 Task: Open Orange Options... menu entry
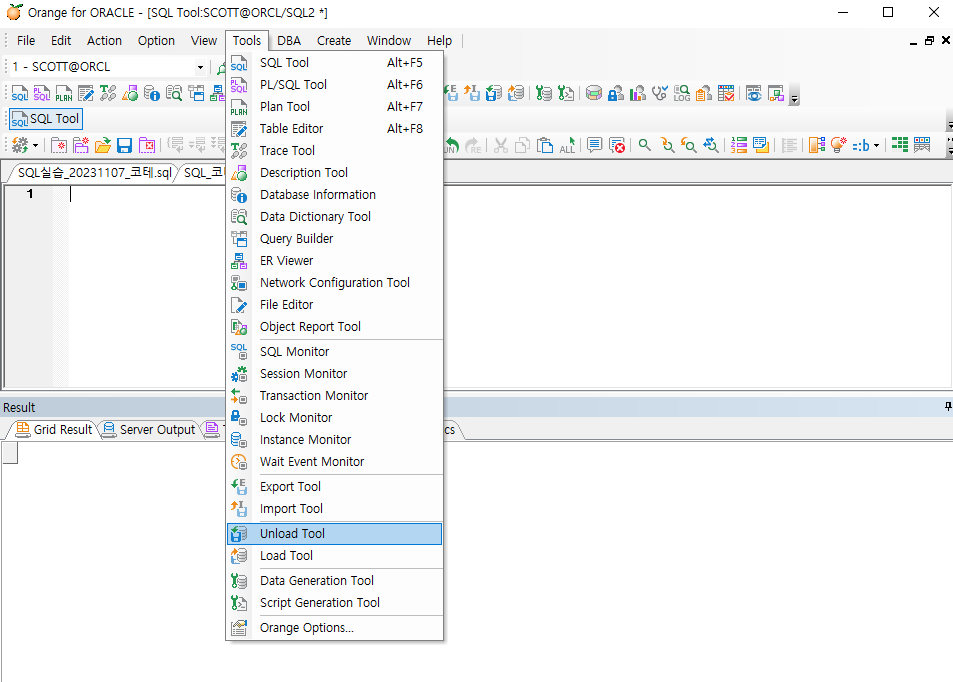tap(334, 628)
